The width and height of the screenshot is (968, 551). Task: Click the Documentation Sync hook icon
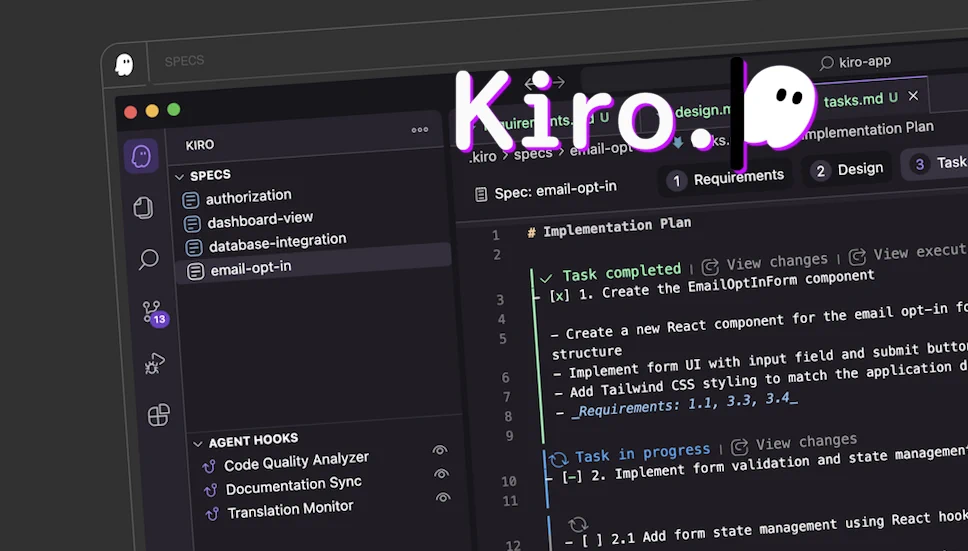point(211,490)
